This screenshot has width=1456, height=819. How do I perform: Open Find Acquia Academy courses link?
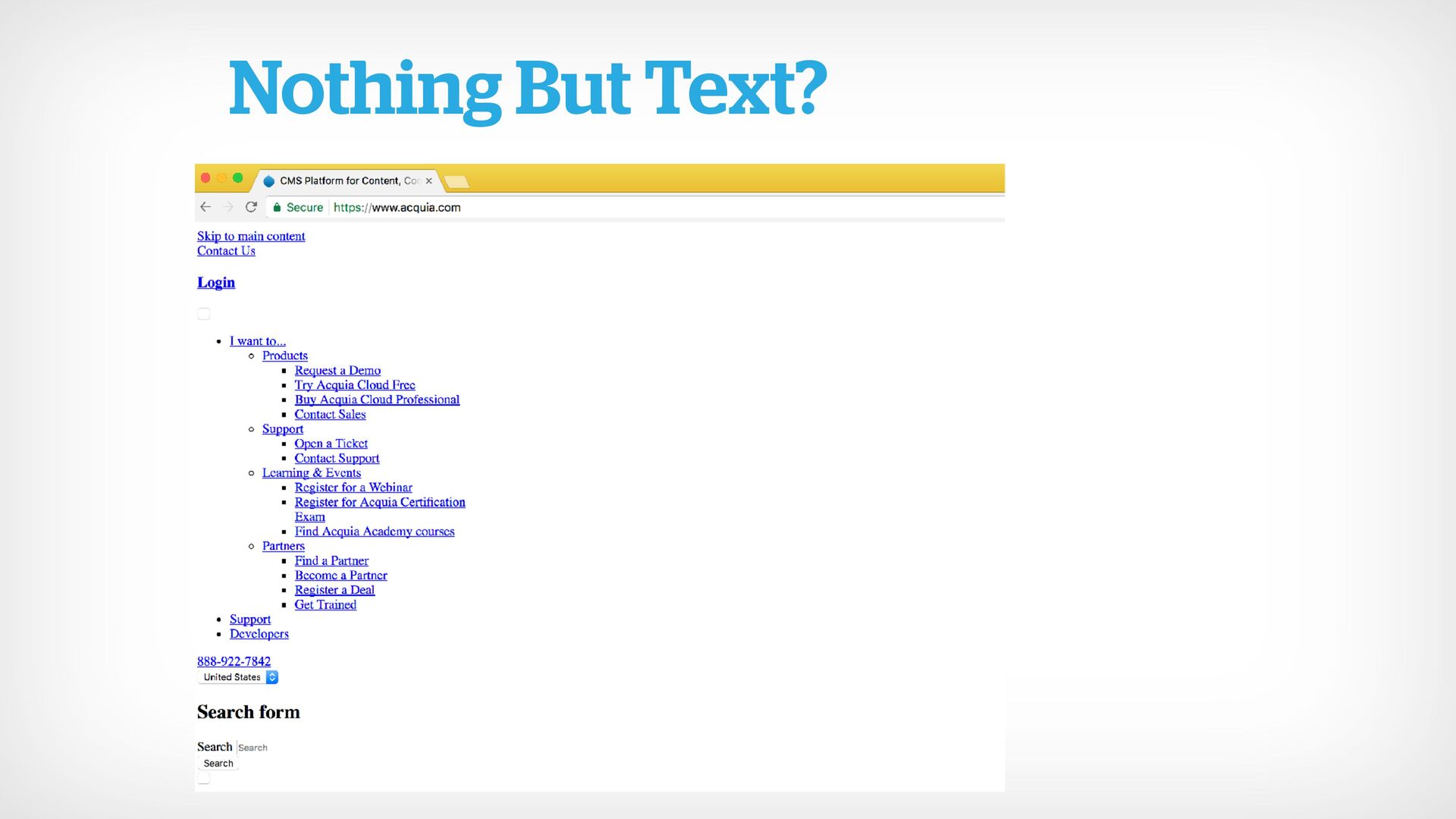point(375,532)
